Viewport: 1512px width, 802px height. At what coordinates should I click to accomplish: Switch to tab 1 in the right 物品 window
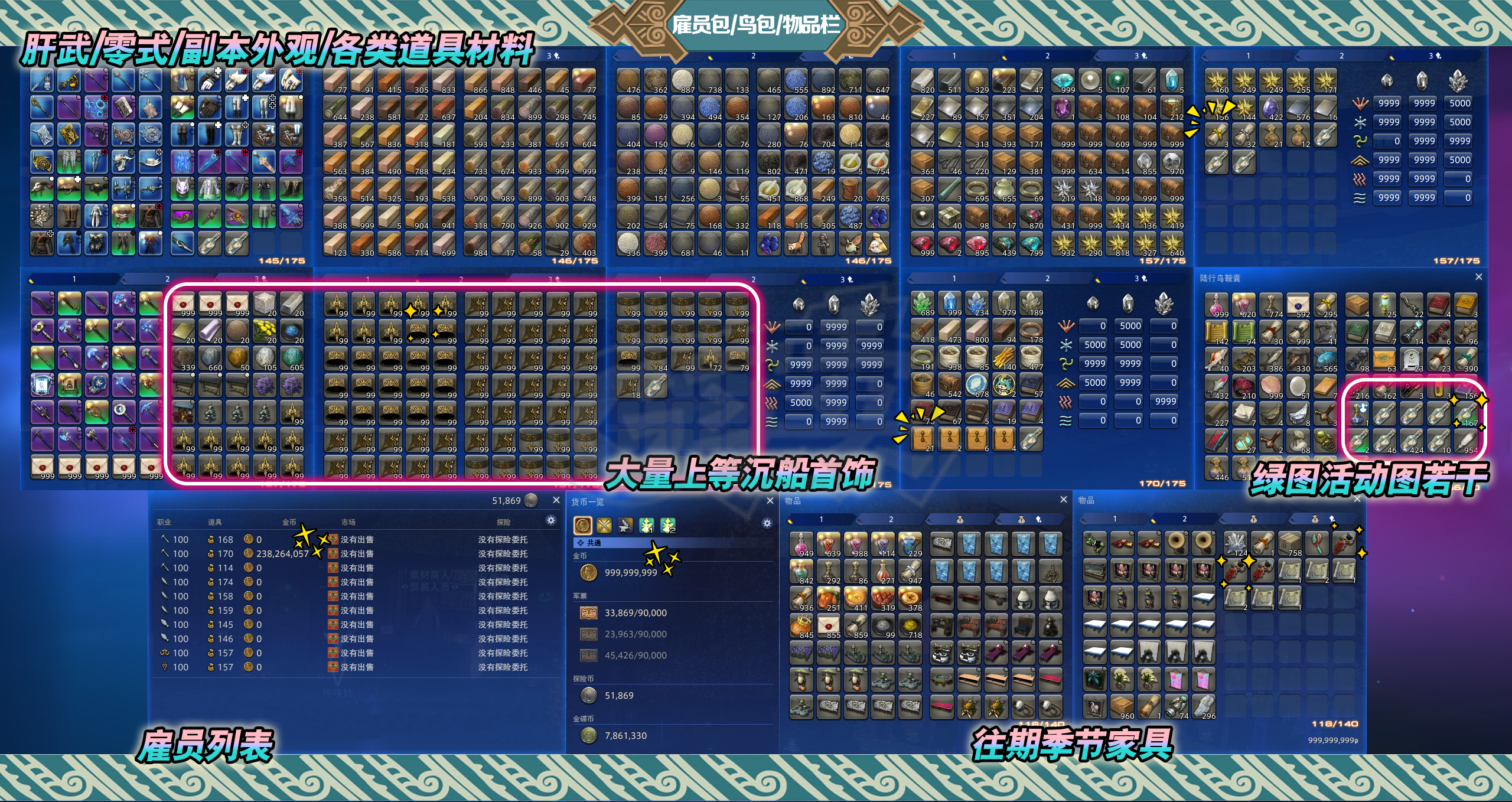tap(1115, 519)
